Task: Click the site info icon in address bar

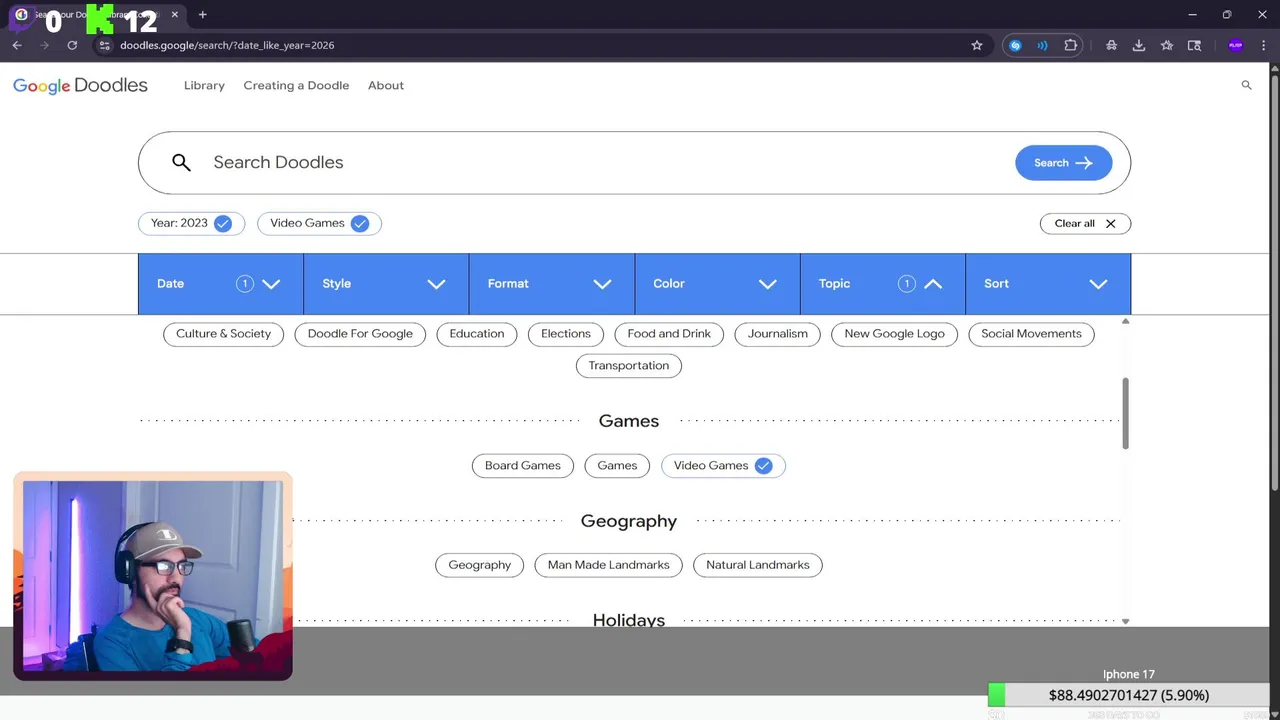Action: 104,45
